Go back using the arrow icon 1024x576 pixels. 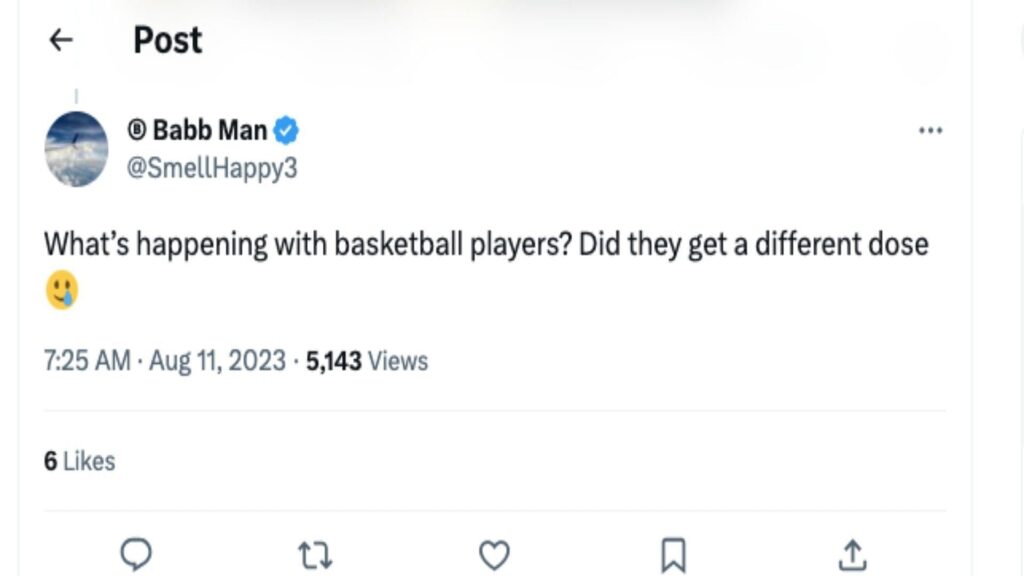coord(60,40)
